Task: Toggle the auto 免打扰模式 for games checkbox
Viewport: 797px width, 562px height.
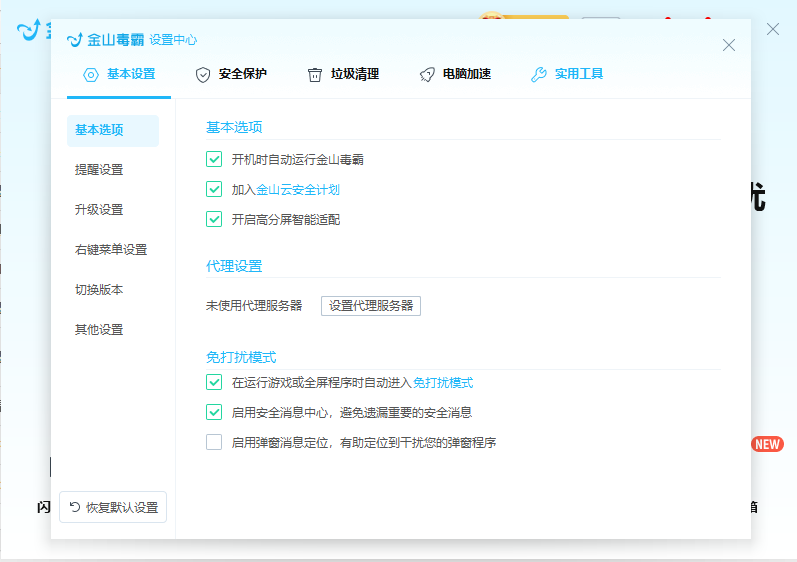Action: pyautogui.click(x=214, y=382)
